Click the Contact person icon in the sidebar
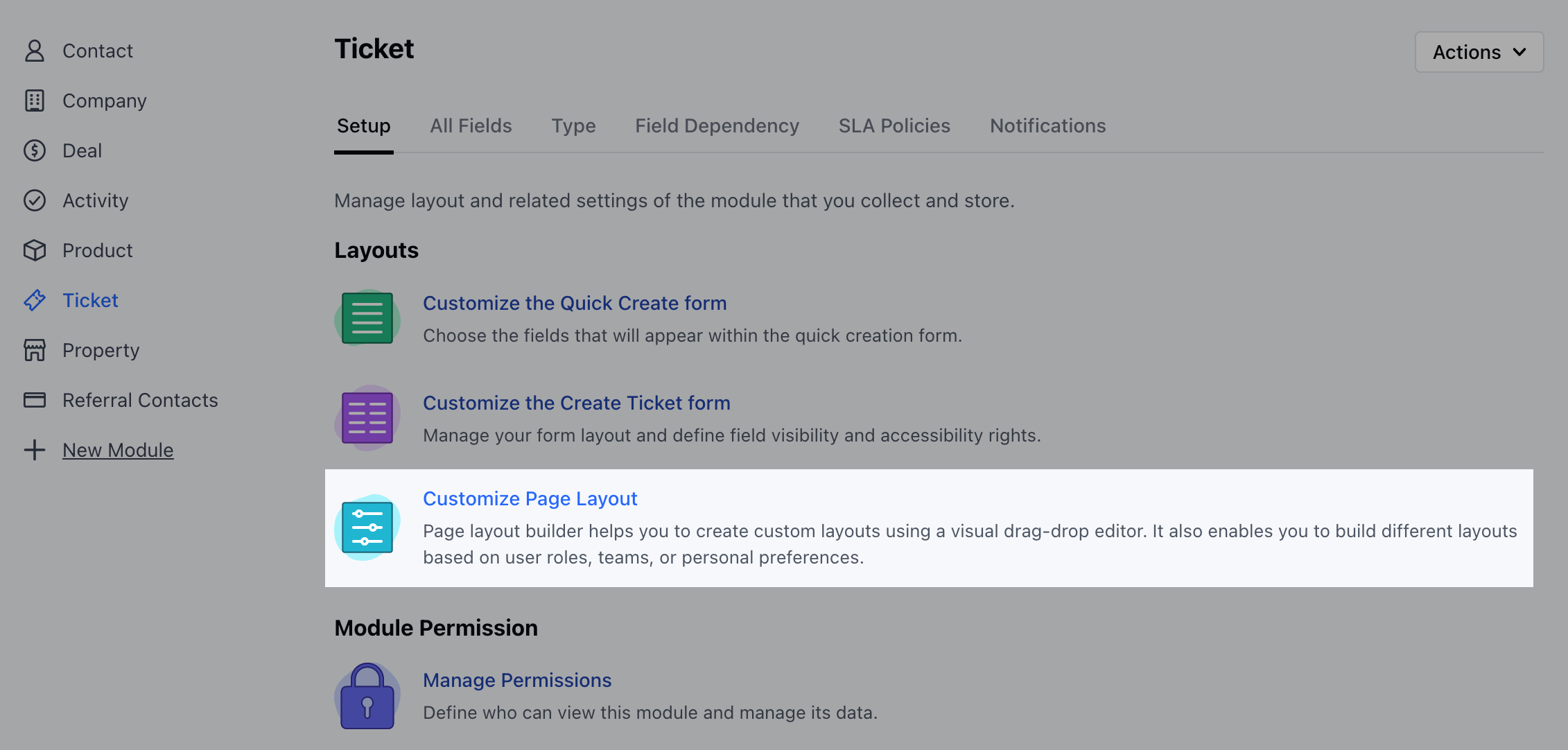This screenshot has width=1568, height=750. [35, 51]
